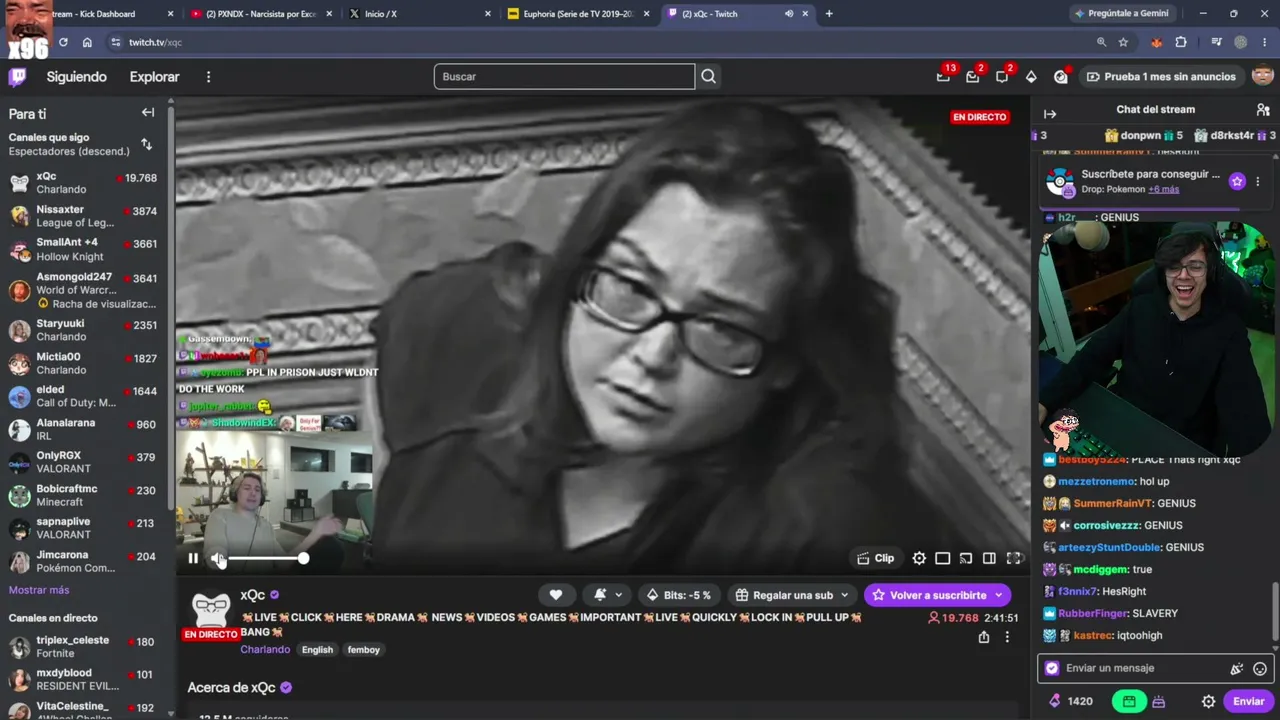Click Prueba 1 mes sin anuncios

1161,77
